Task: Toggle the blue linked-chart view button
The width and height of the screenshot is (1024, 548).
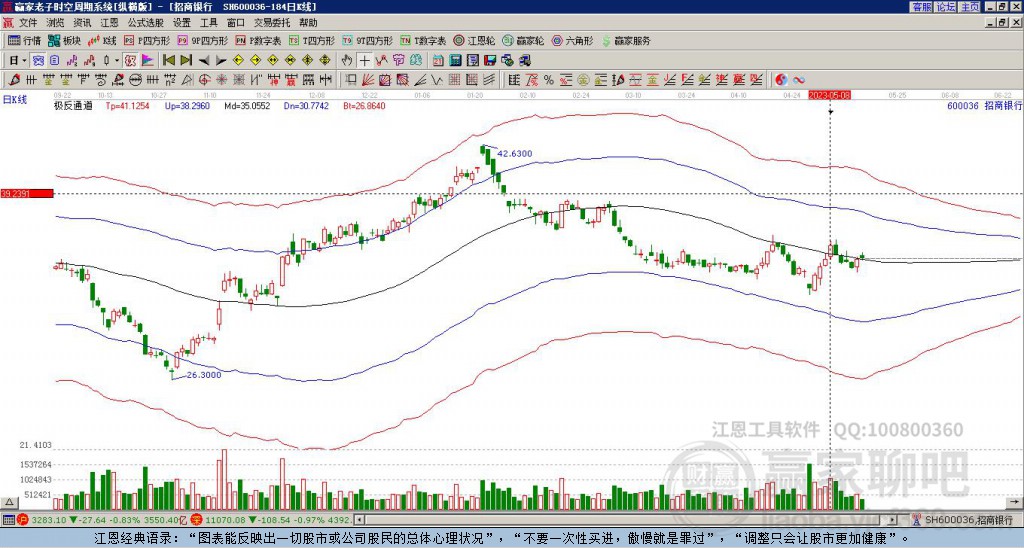Action: click(39, 61)
